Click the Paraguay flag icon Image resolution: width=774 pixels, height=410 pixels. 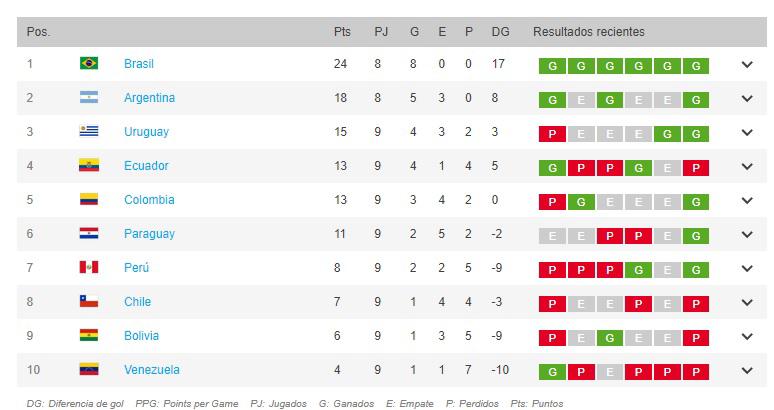click(x=88, y=234)
